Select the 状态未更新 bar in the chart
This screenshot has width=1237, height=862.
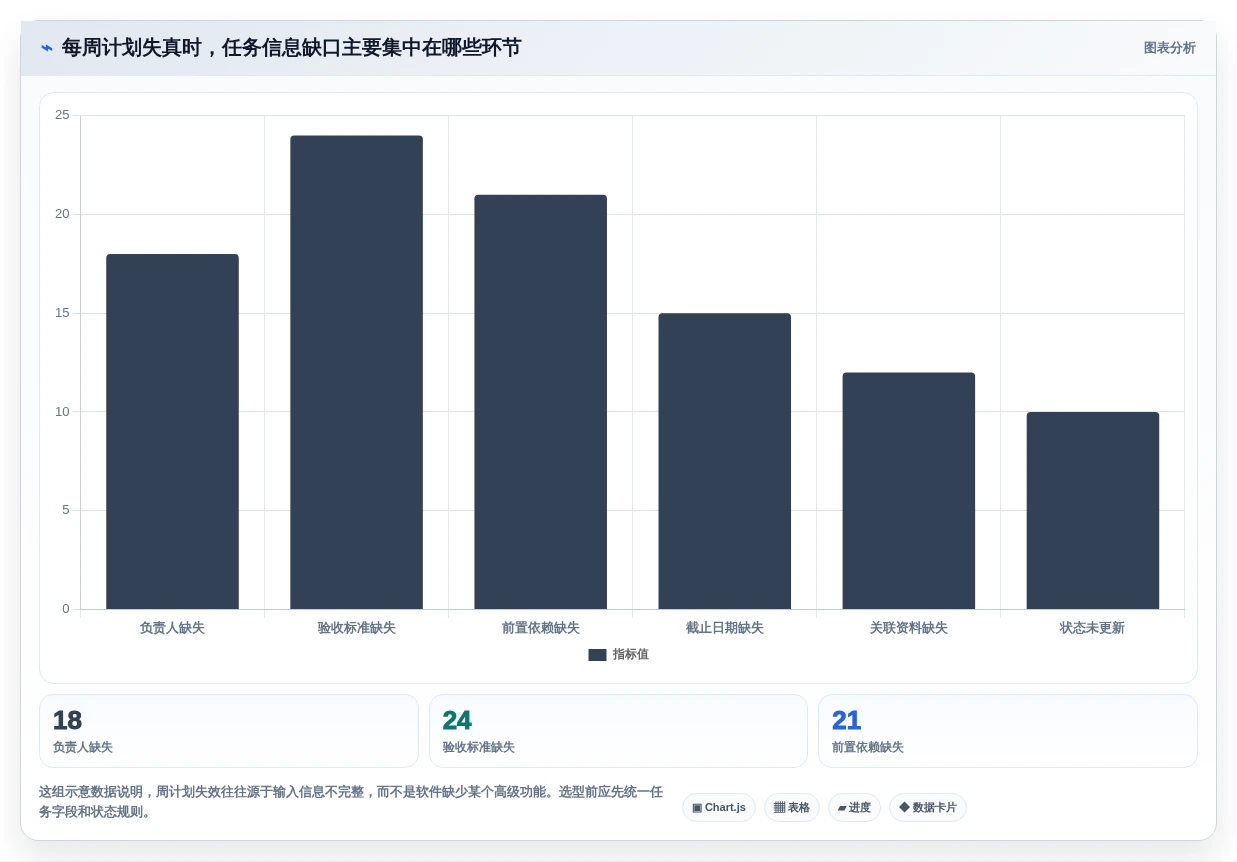click(x=1092, y=510)
